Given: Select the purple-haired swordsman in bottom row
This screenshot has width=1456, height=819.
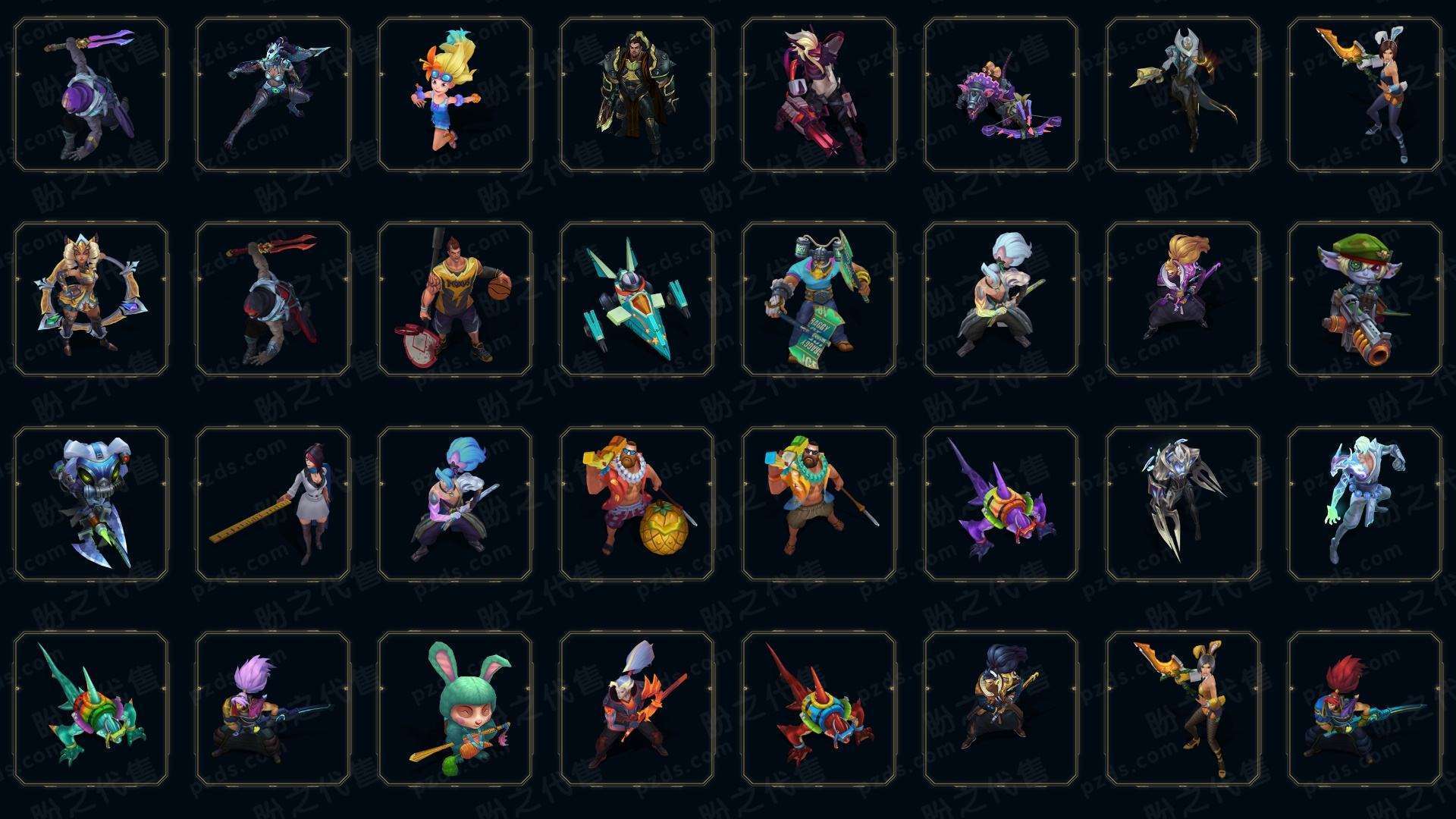Looking at the screenshot, I should tap(273, 708).
